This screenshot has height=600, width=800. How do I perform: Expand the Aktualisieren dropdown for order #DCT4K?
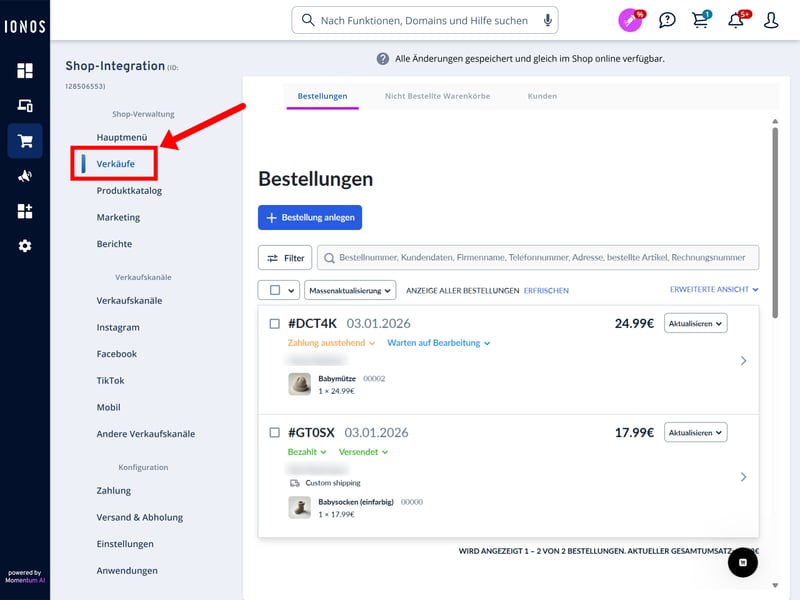(x=695, y=323)
